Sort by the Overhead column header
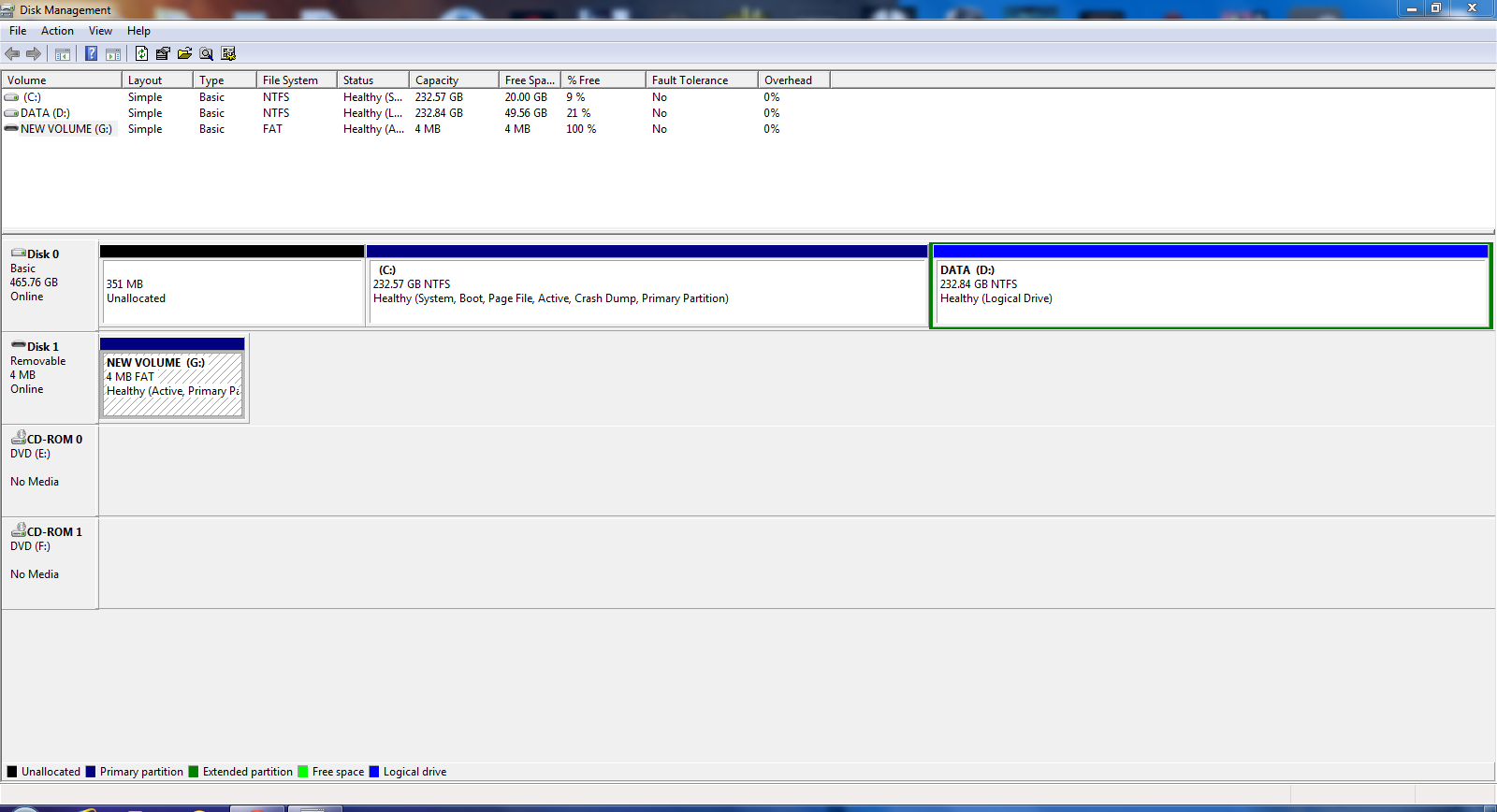1497x812 pixels. click(793, 80)
